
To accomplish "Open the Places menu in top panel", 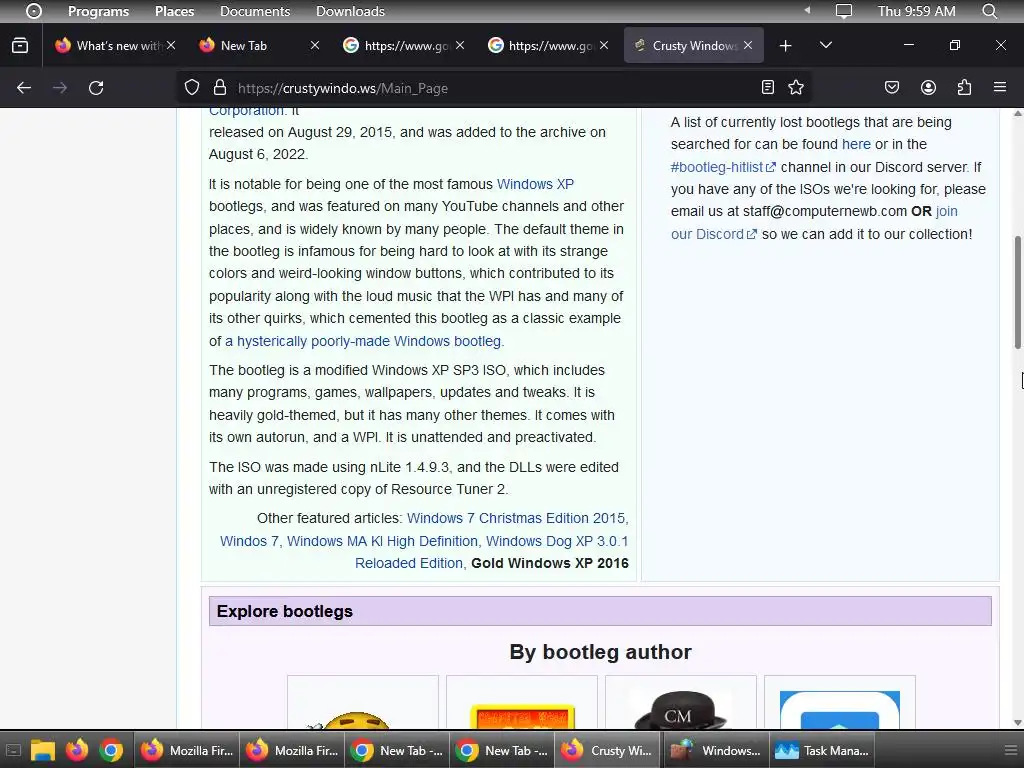I will coord(174,11).
